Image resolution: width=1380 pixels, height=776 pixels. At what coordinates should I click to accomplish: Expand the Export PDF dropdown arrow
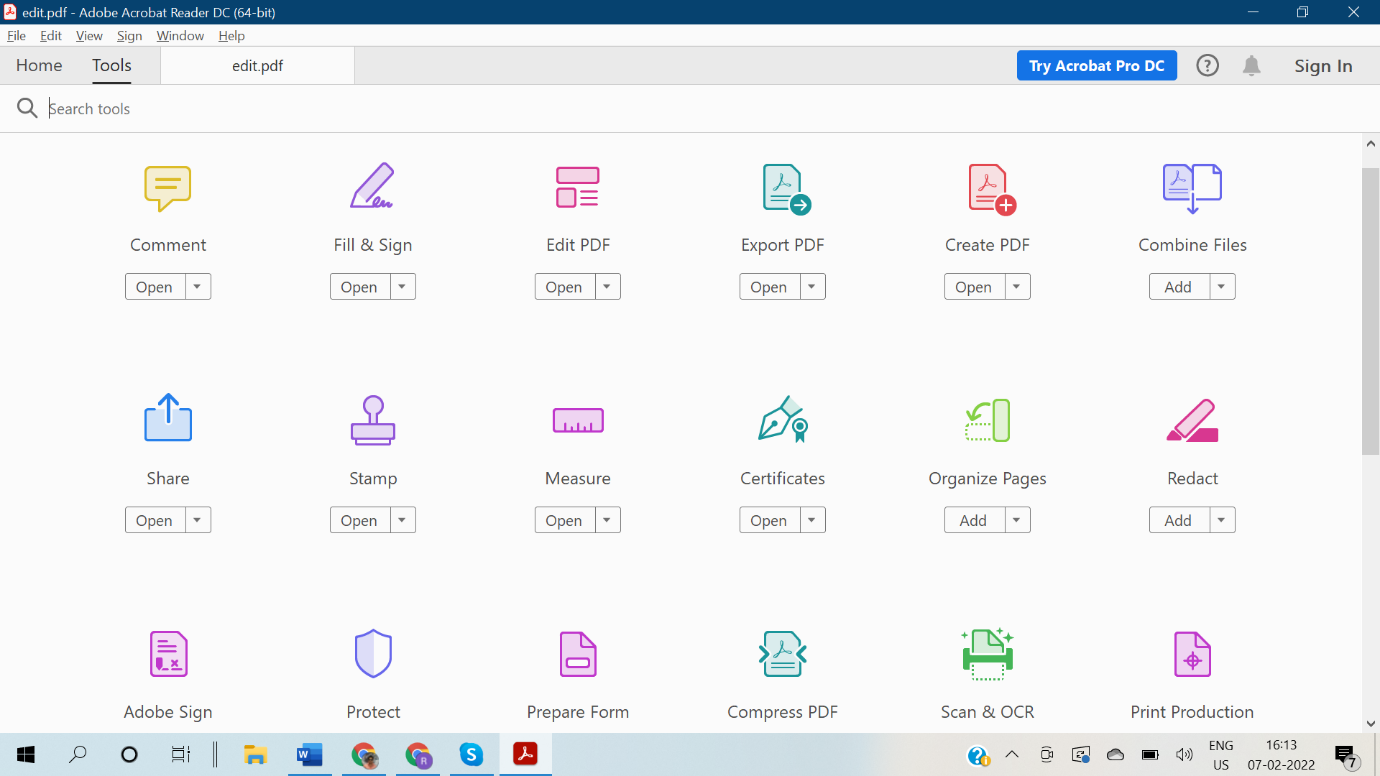point(813,287)
